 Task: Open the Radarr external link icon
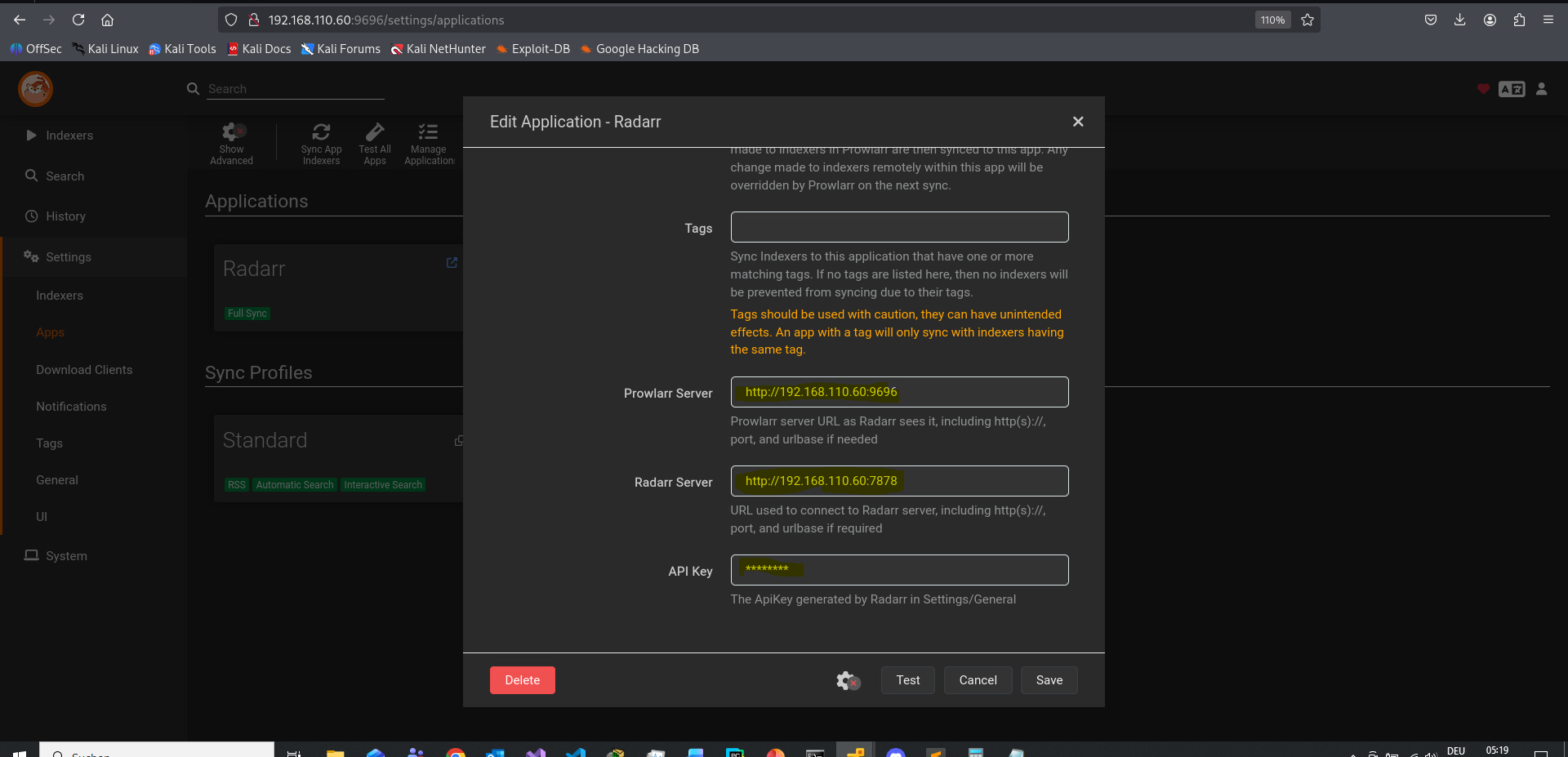tap(452, 263)
